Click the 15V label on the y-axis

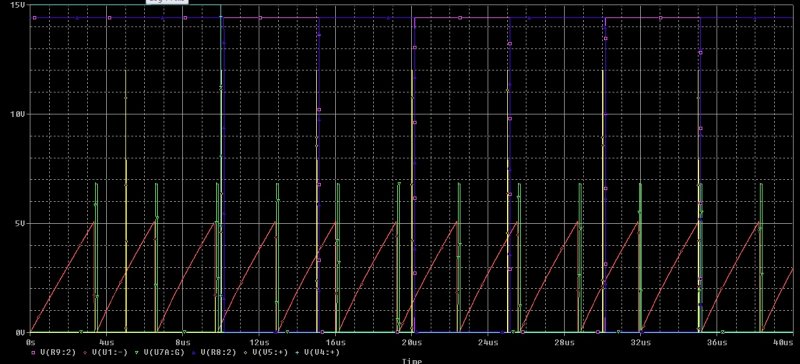coord(17,5)
